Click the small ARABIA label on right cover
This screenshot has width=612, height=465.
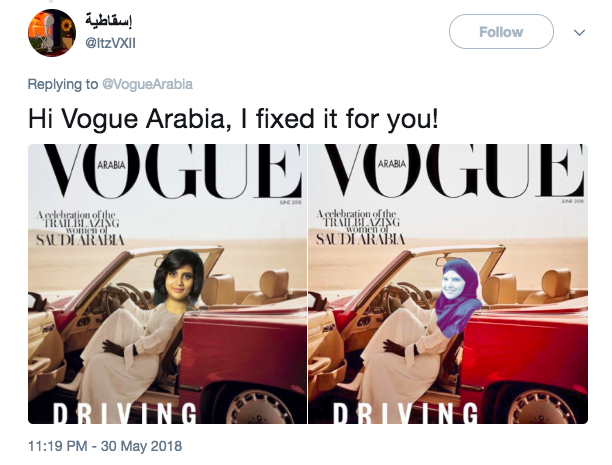(391, 164)
